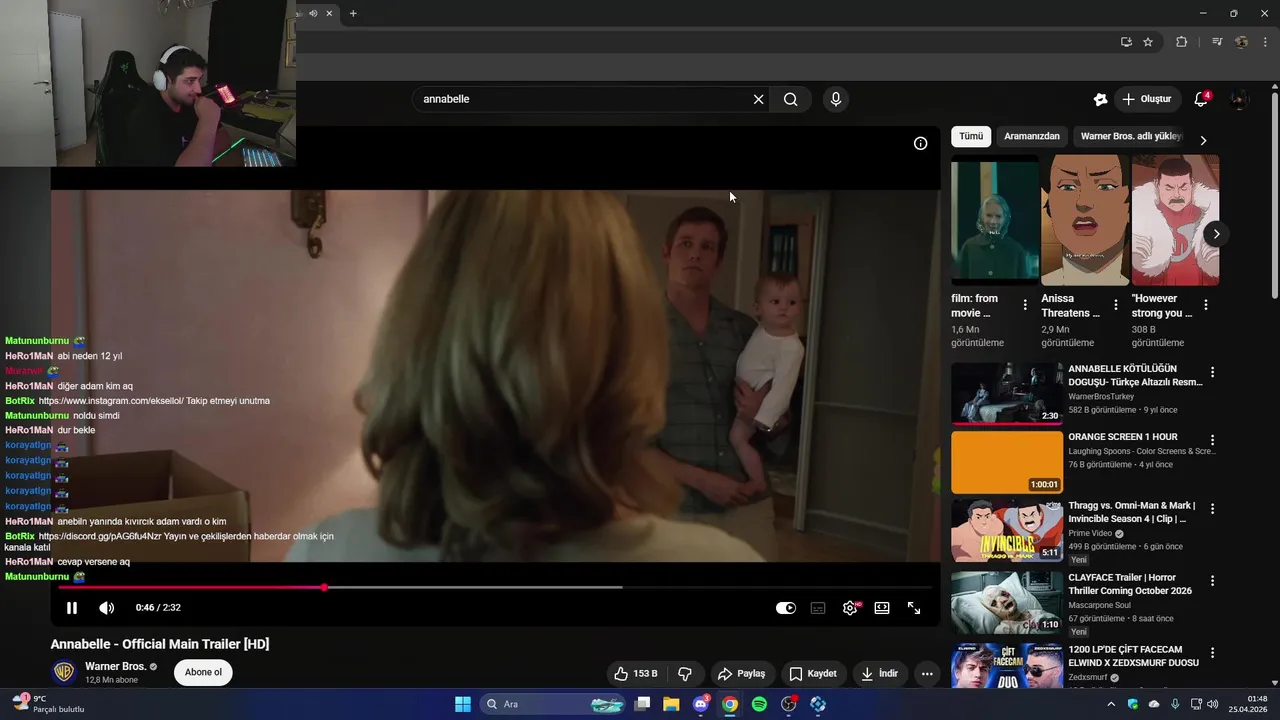Mute the video player volume

pyautogui.click(x=107, y=608)
